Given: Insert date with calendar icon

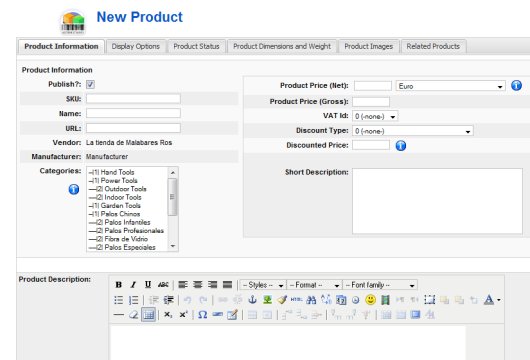Looking at the screenshot, I should click(341, 300).
